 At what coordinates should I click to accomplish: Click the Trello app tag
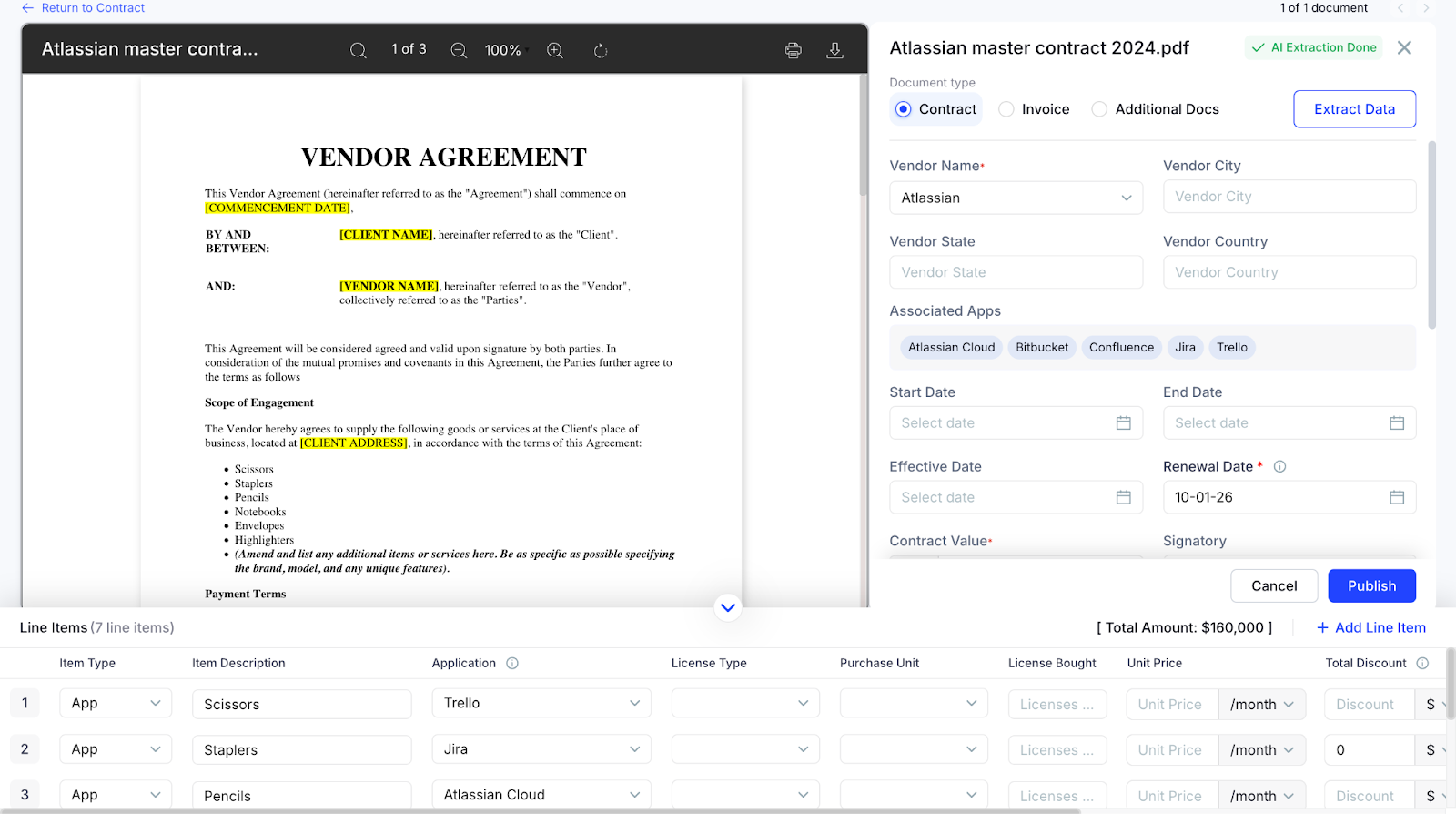pos(1232,347)
